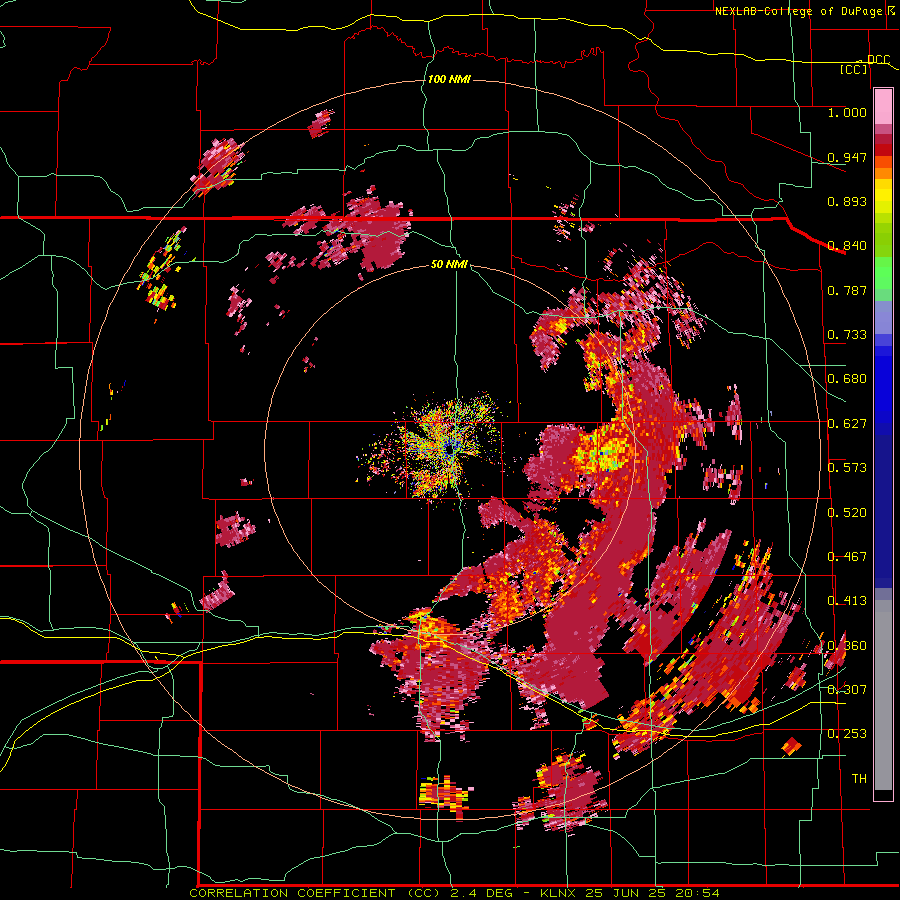Click the 0.360 color scale value
Image resolution: width=900 pixels, height=900 pixels.
coord(847,646)
